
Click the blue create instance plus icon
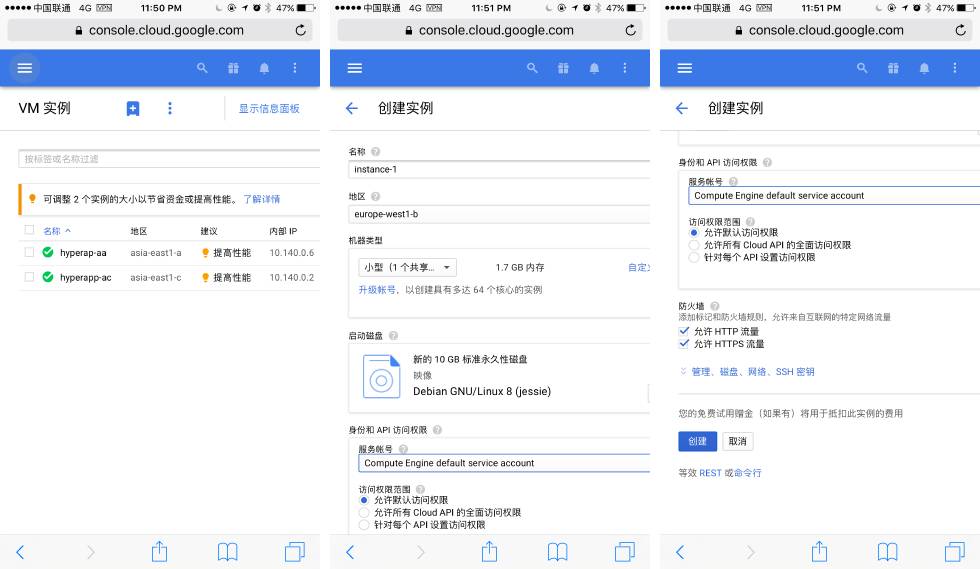click(133, 109)
